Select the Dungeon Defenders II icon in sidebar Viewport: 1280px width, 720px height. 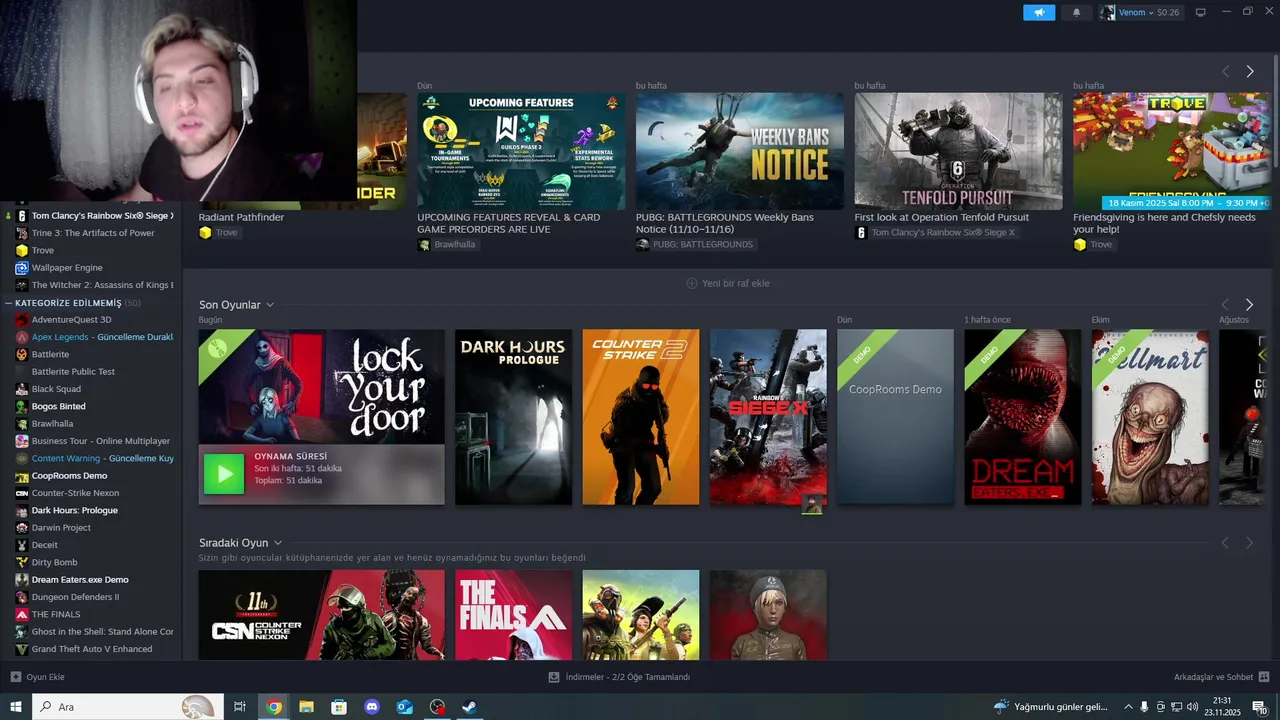pos(21,597)
